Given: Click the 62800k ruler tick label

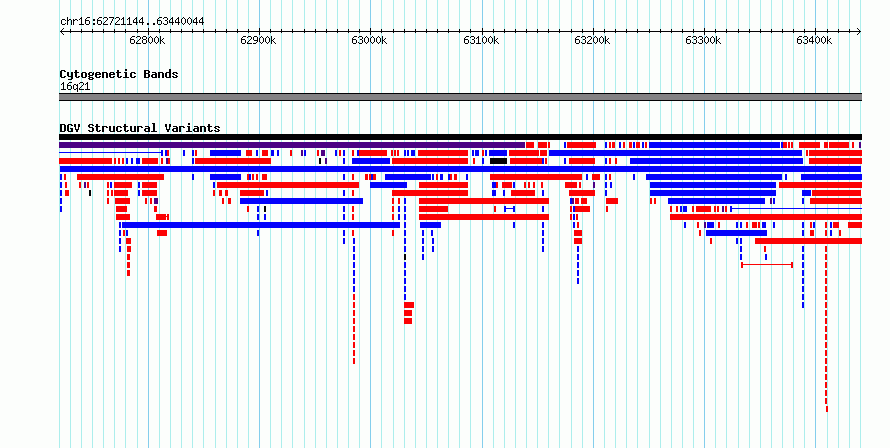Looking at the screenshot, I should (148, 40).
